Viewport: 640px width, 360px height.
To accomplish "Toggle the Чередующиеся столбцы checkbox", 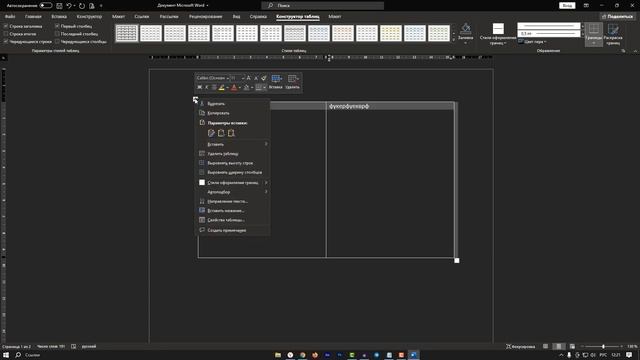I will [57, 42].
